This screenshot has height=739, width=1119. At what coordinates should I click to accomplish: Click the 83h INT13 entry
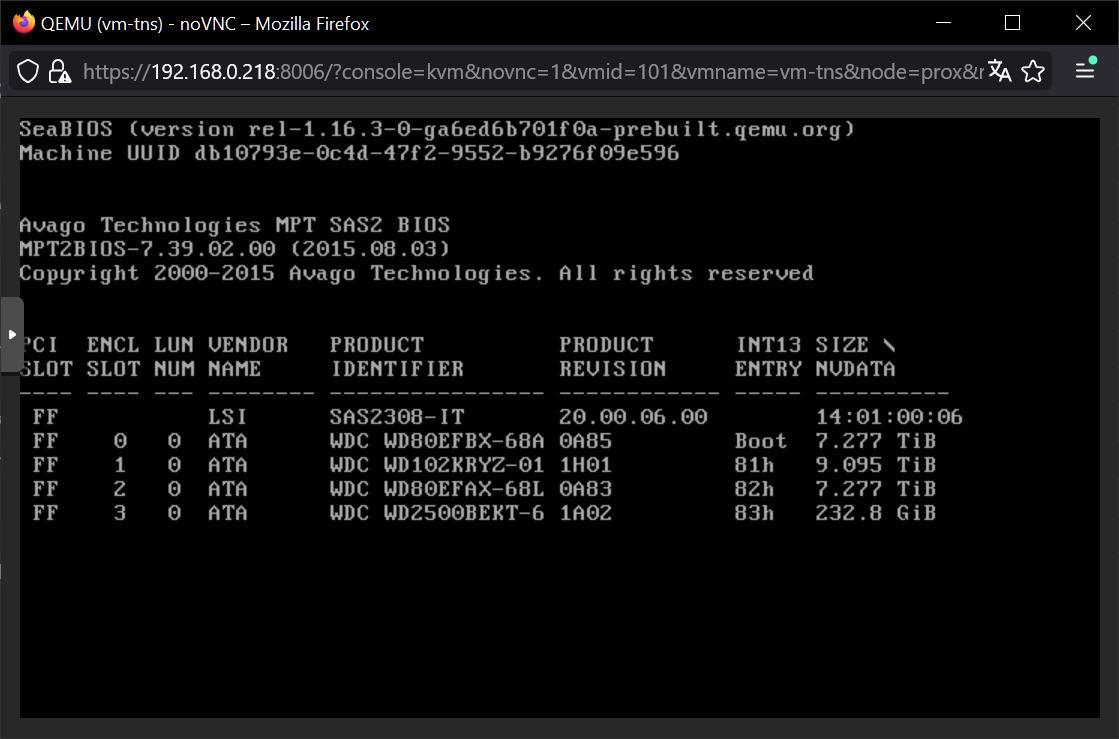(x=754, y=513)
